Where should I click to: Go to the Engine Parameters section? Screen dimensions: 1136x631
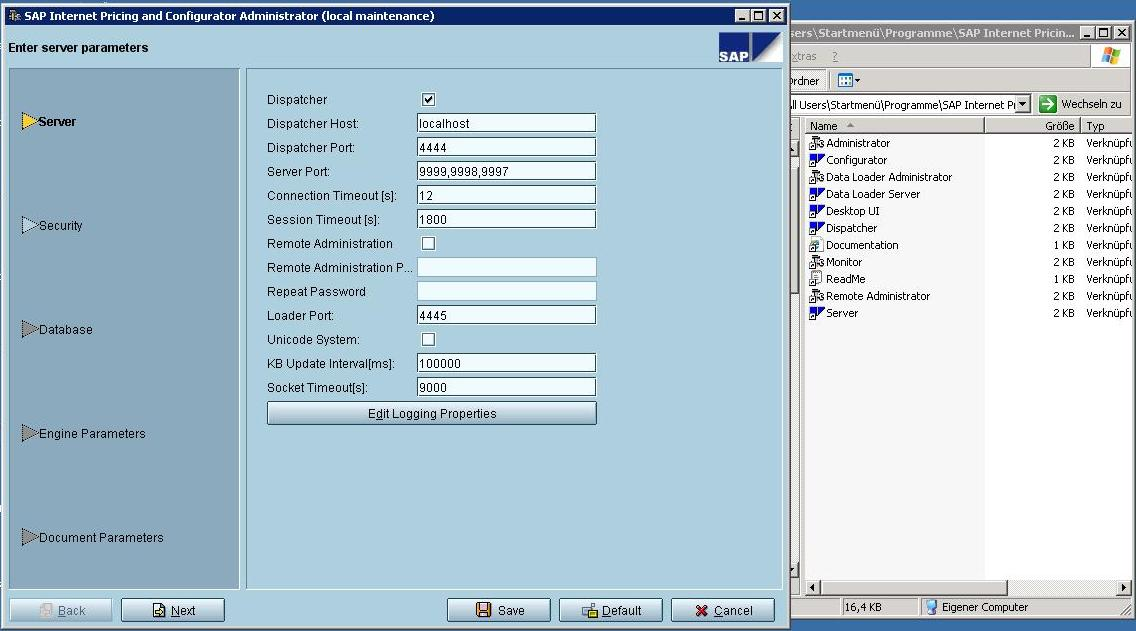pos(91,434)
